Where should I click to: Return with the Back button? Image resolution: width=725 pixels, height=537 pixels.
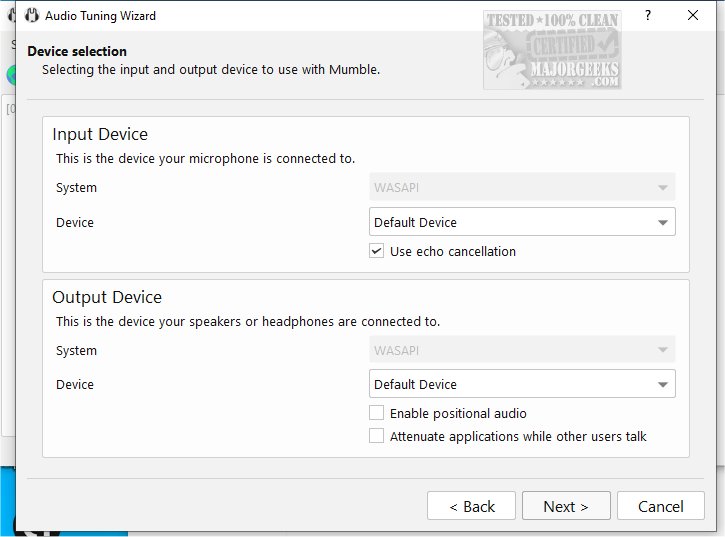click(x=471, y=506)
